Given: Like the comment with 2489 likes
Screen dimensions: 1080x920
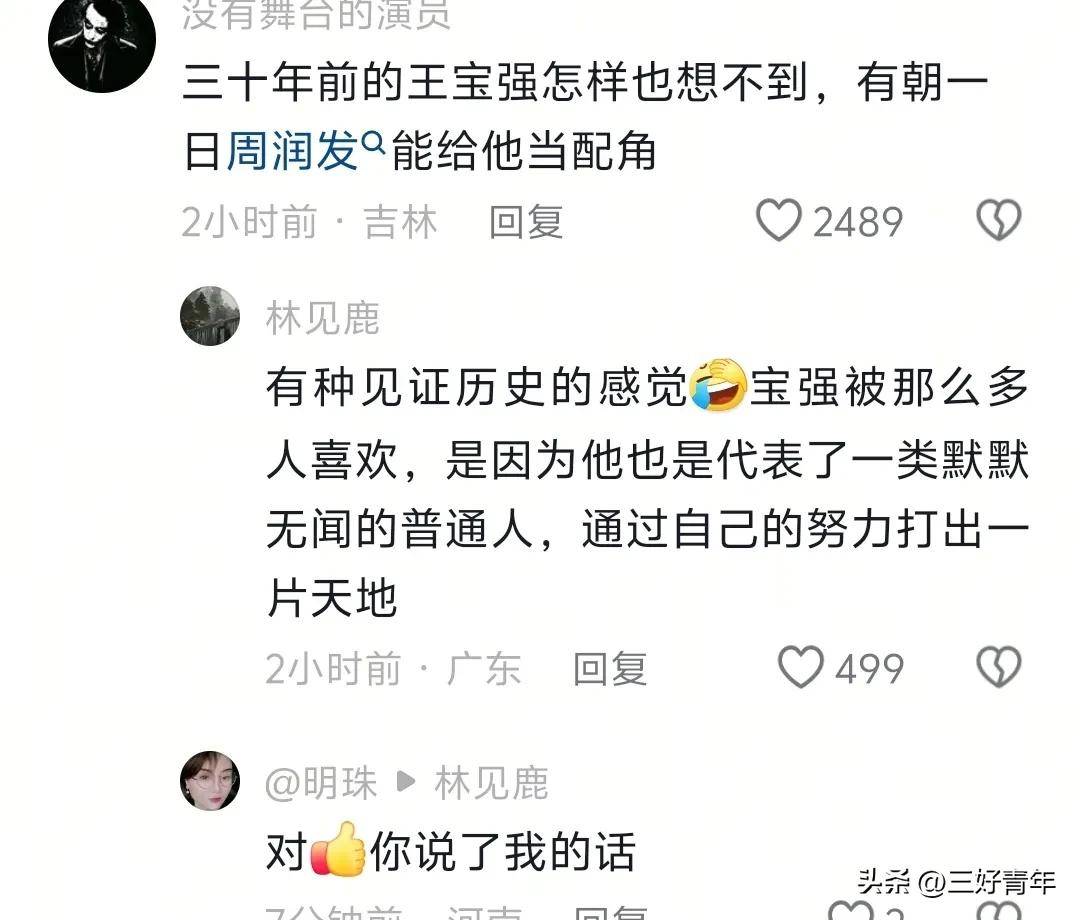Looking at the screenshot, I should pyautogui.click(x=778, y=220).
